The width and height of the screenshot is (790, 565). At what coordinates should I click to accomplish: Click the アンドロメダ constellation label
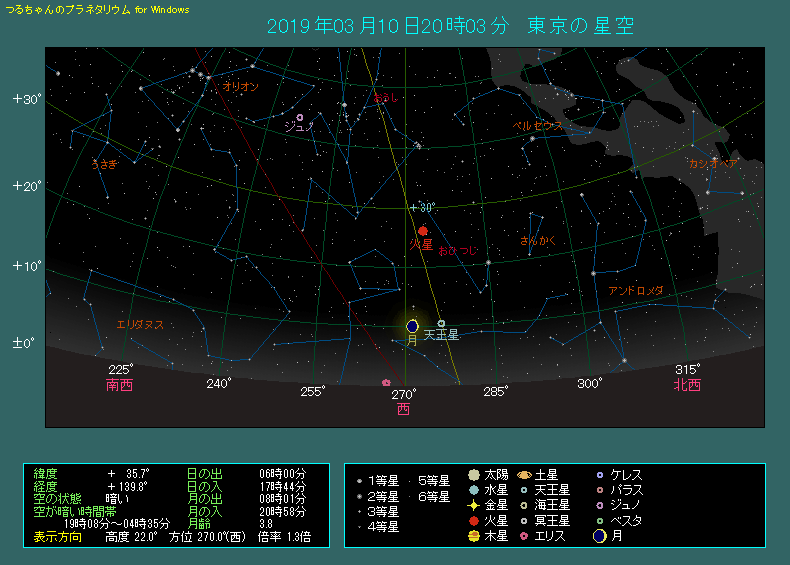[636, 291]
